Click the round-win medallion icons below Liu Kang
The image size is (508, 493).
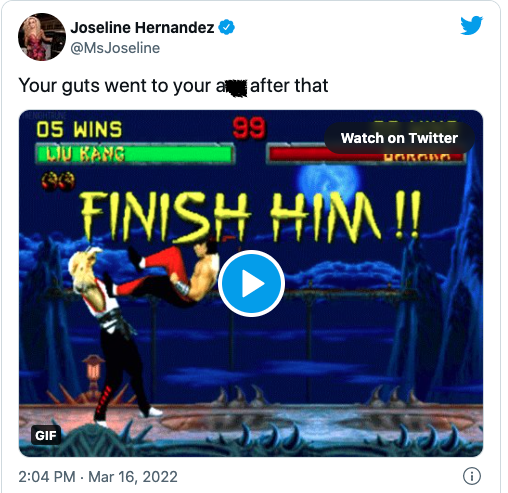pos(58,180)
